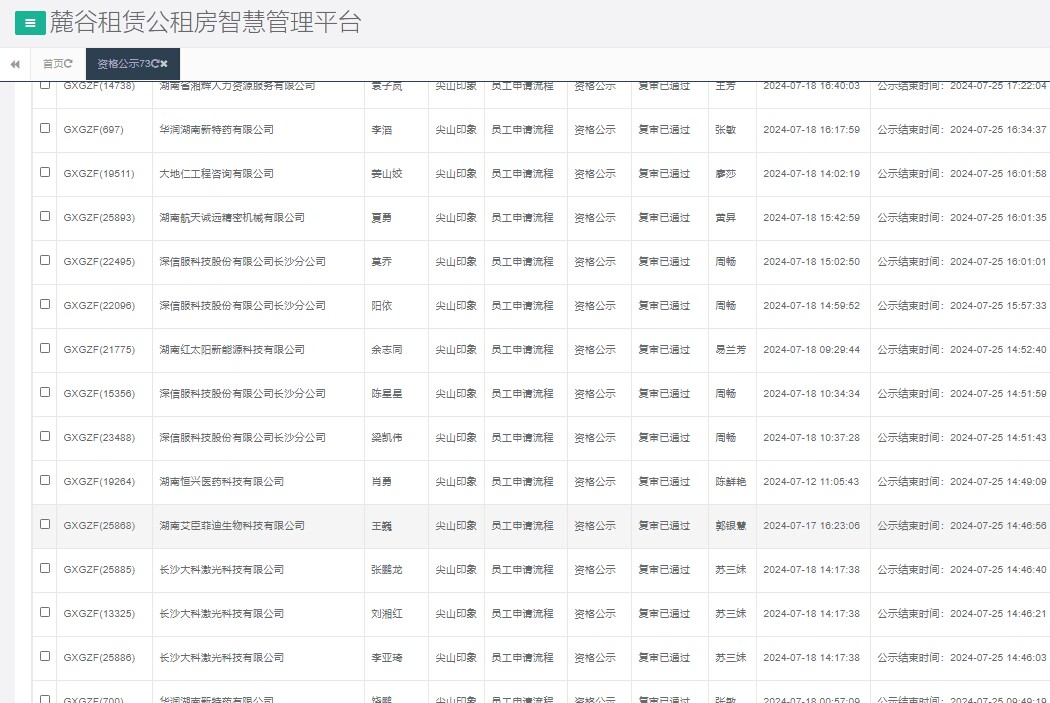Viewport: 1050px width, 703px height.
Task: Refresh the 资格公示 tab via its refresh icon
Action: (155, 62)
